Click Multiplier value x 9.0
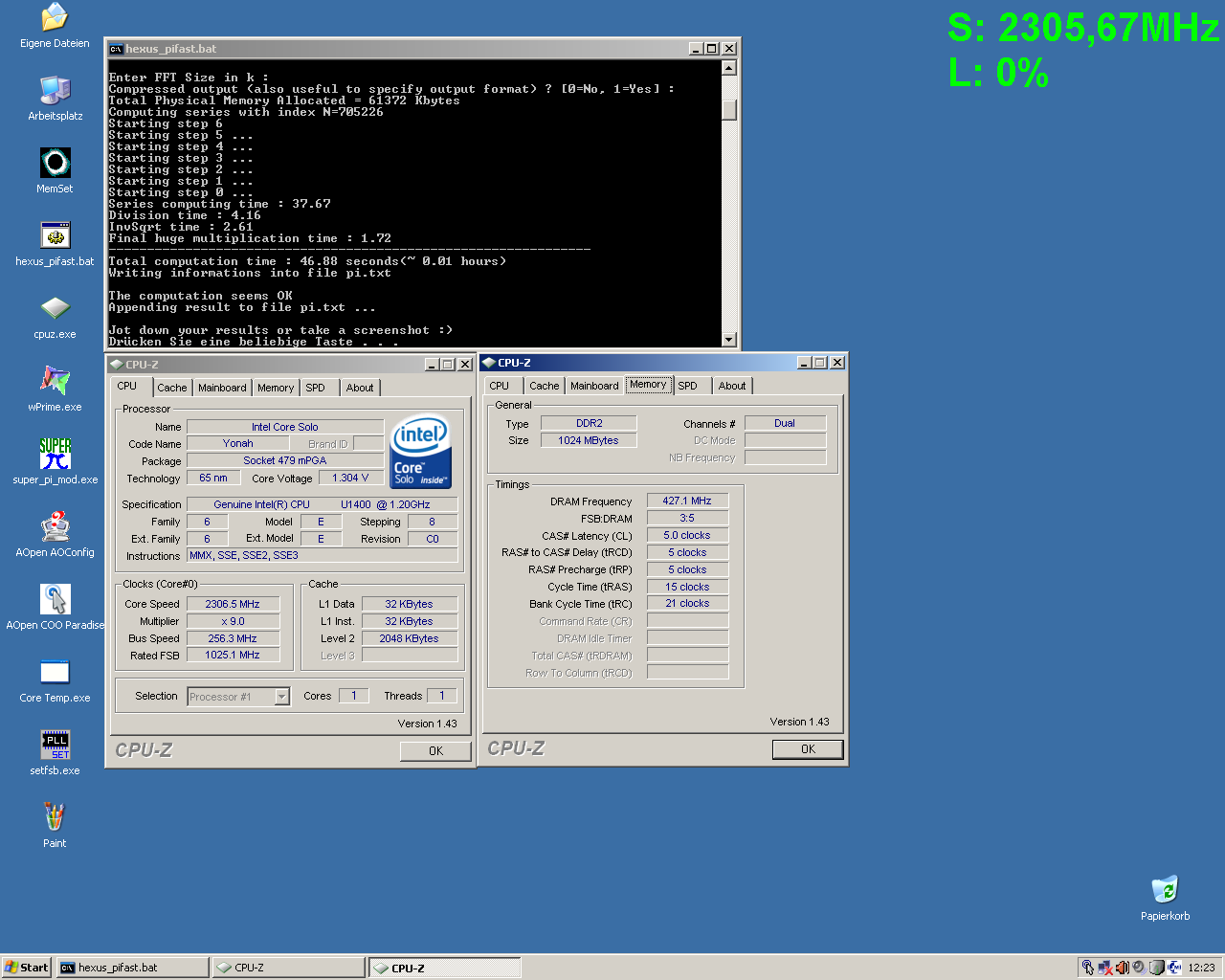1225x980 pixels. coord(233,621)
